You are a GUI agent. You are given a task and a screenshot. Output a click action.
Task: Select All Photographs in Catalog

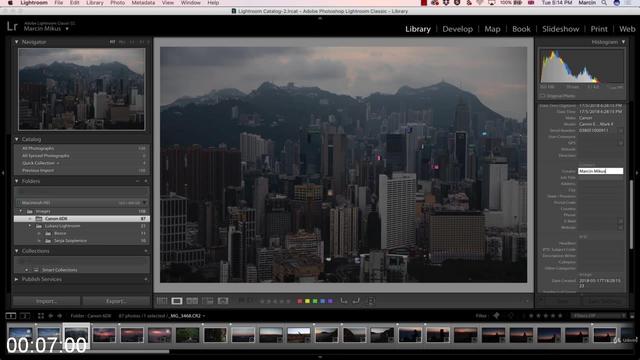[82, 148]
